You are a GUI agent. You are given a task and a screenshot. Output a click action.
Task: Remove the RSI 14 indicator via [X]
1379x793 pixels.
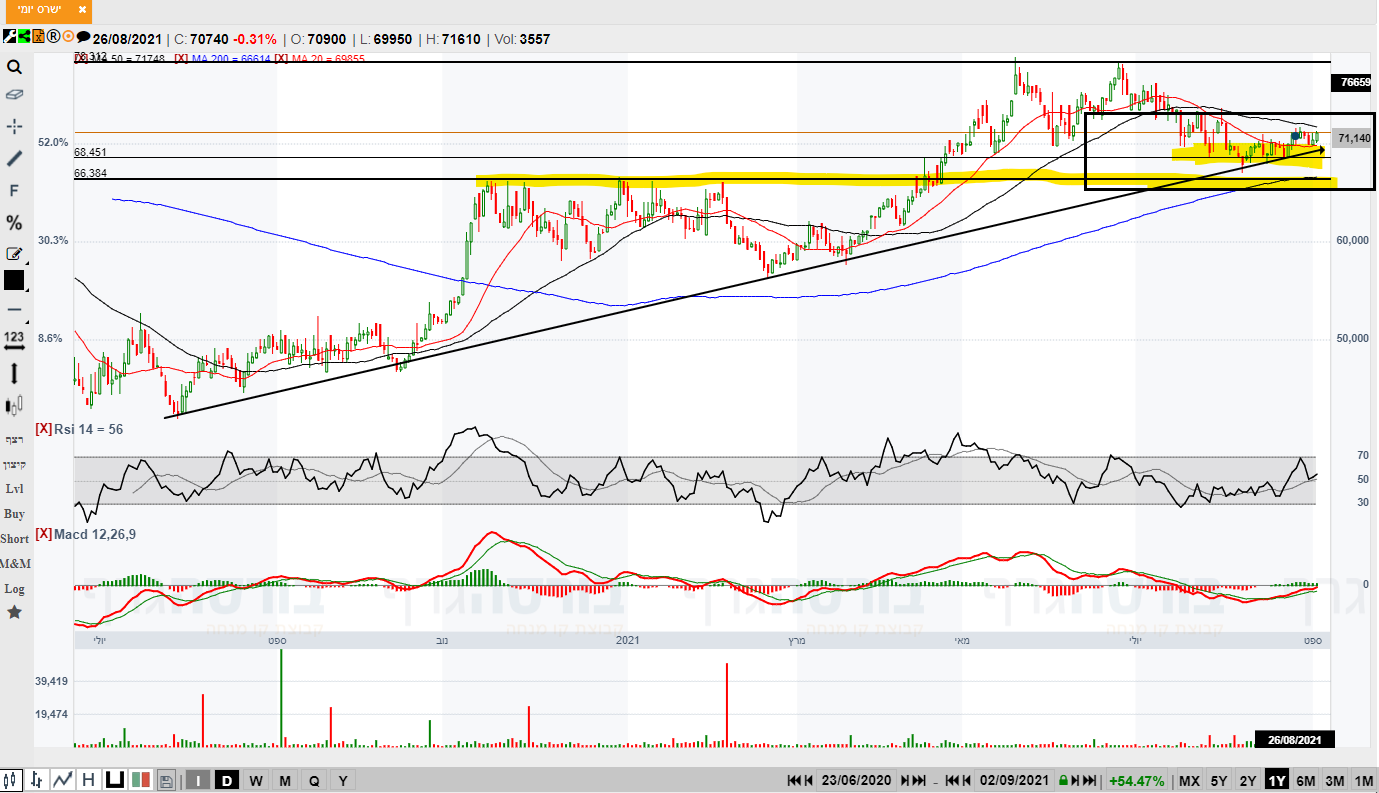[43, 429]
